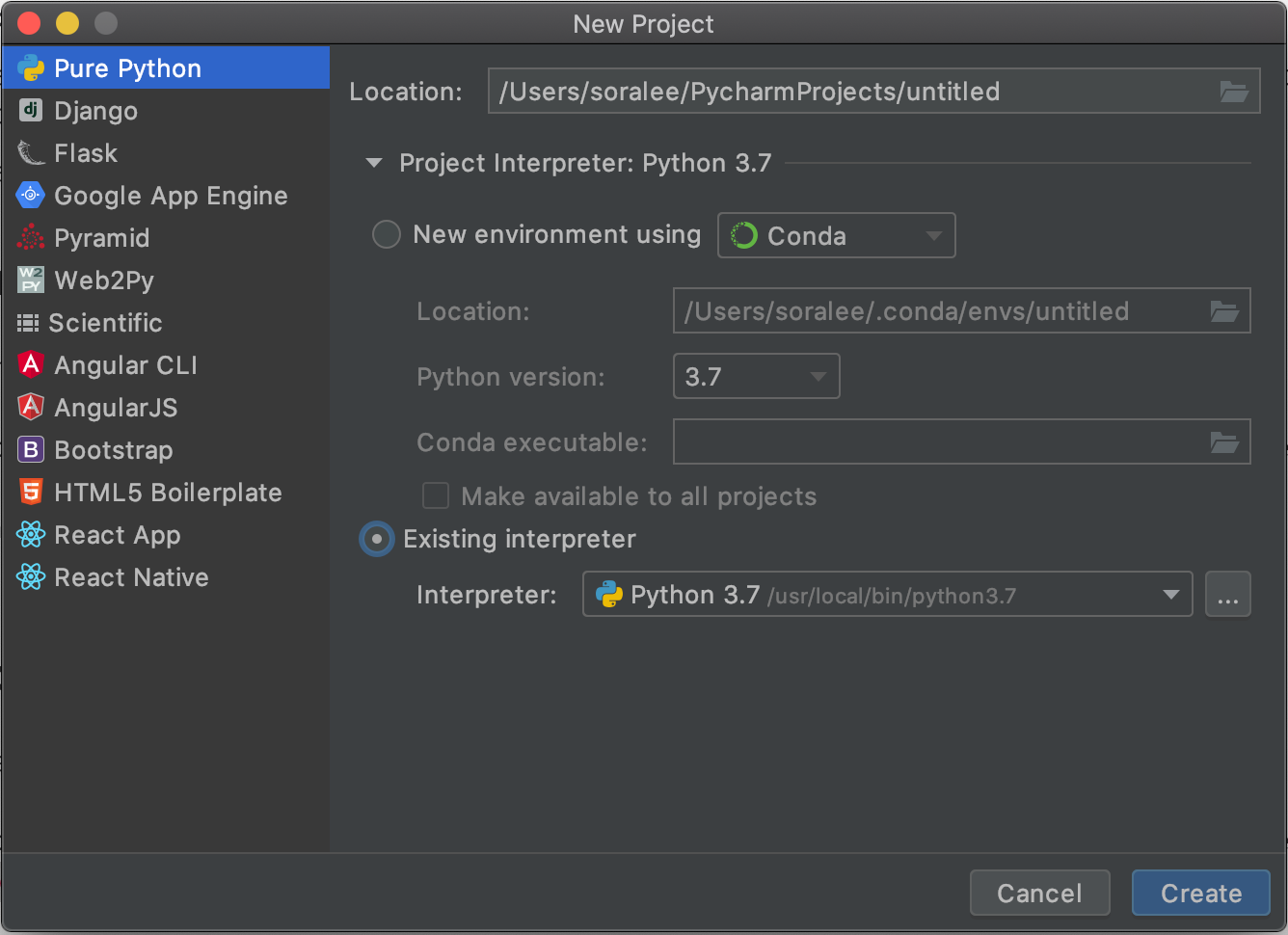
Task: Select React Native project type
Action: point(166,577)
